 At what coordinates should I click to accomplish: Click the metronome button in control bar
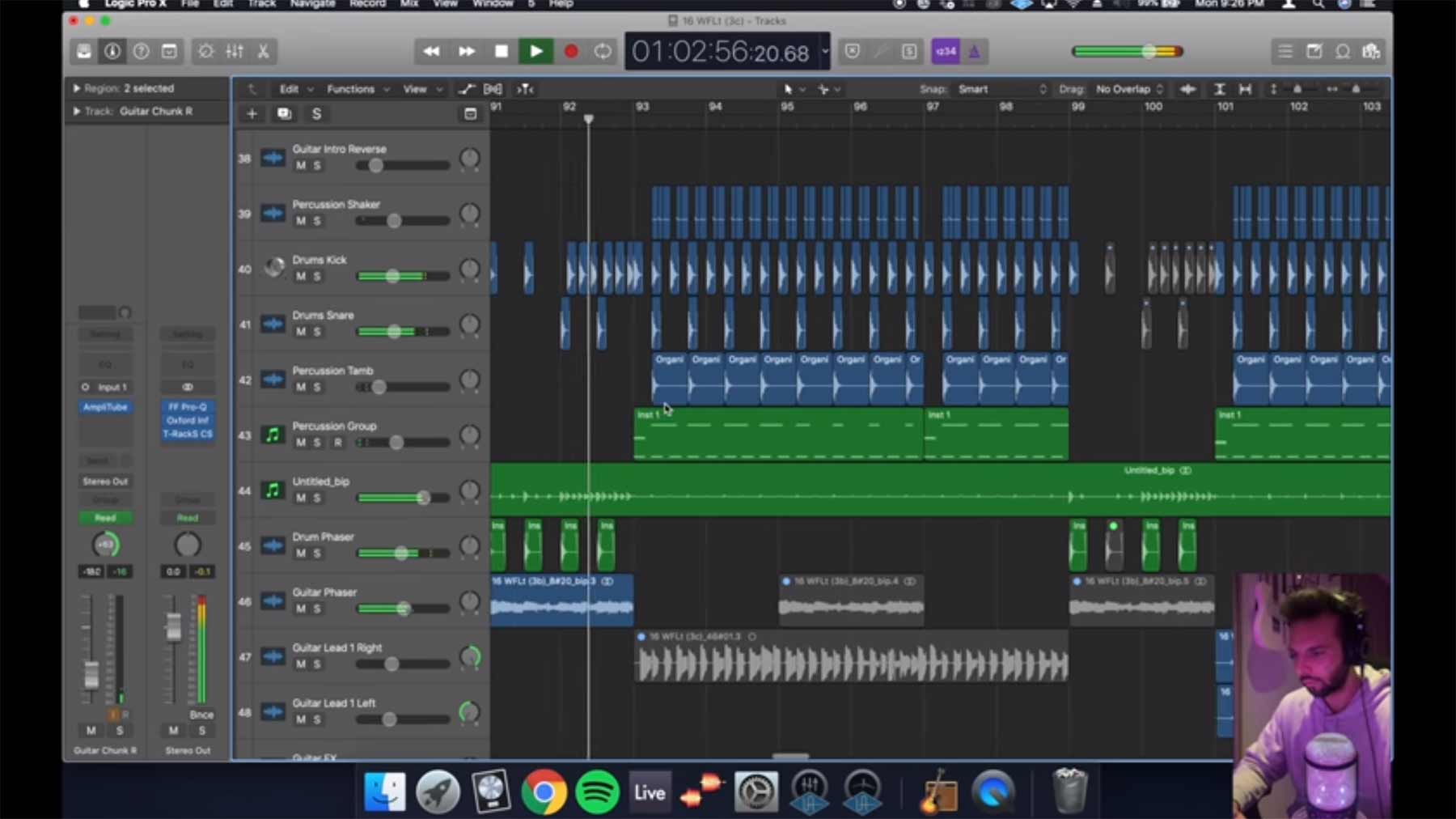(x=974, y=52)
